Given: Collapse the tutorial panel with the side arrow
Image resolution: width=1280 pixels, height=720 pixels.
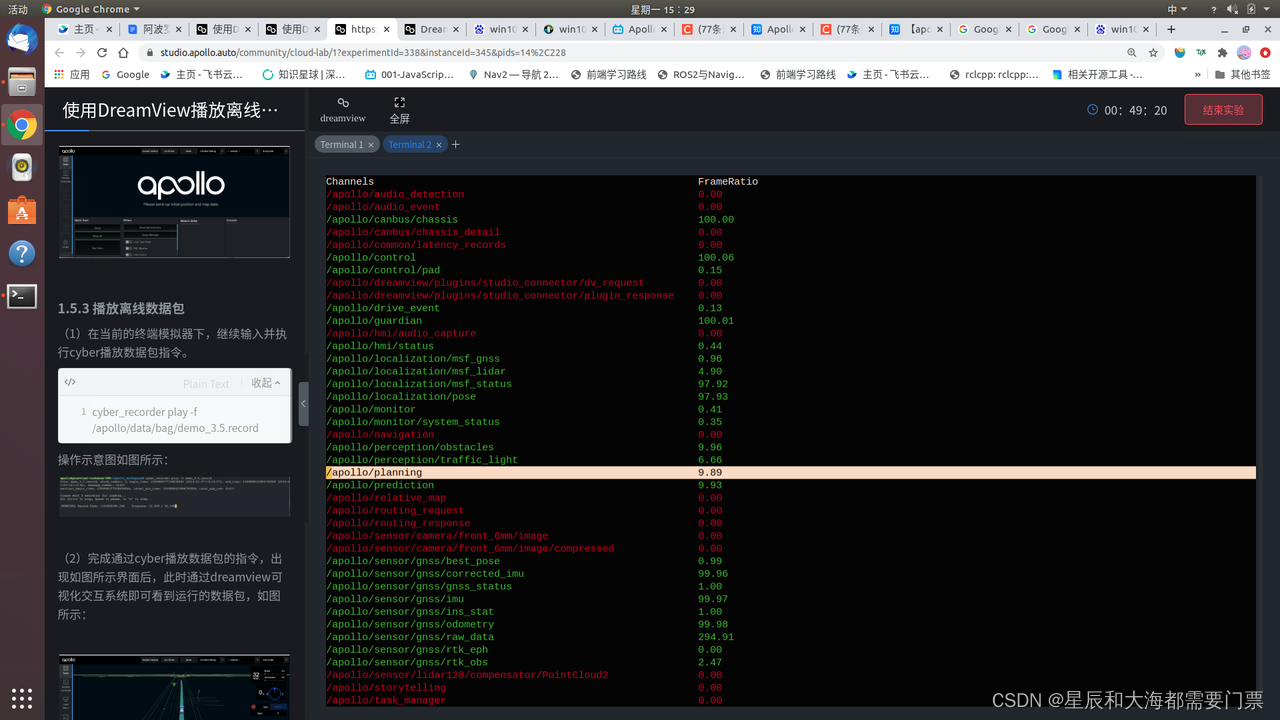Looking at the screenshot, I should pos(304,404).
